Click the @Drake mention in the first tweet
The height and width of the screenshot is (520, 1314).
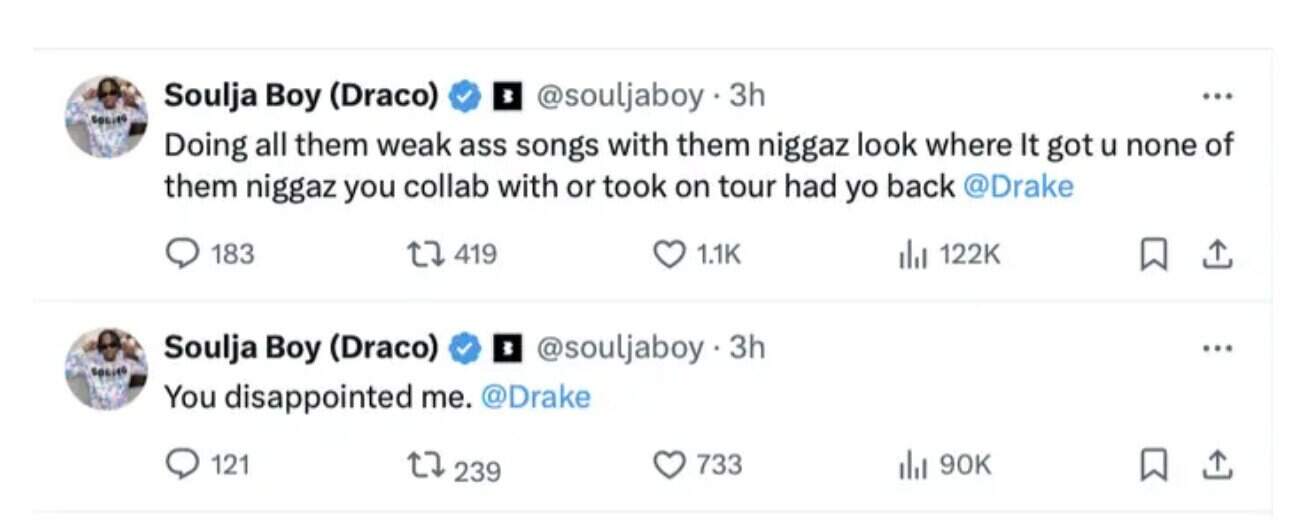click(1018, 187)
